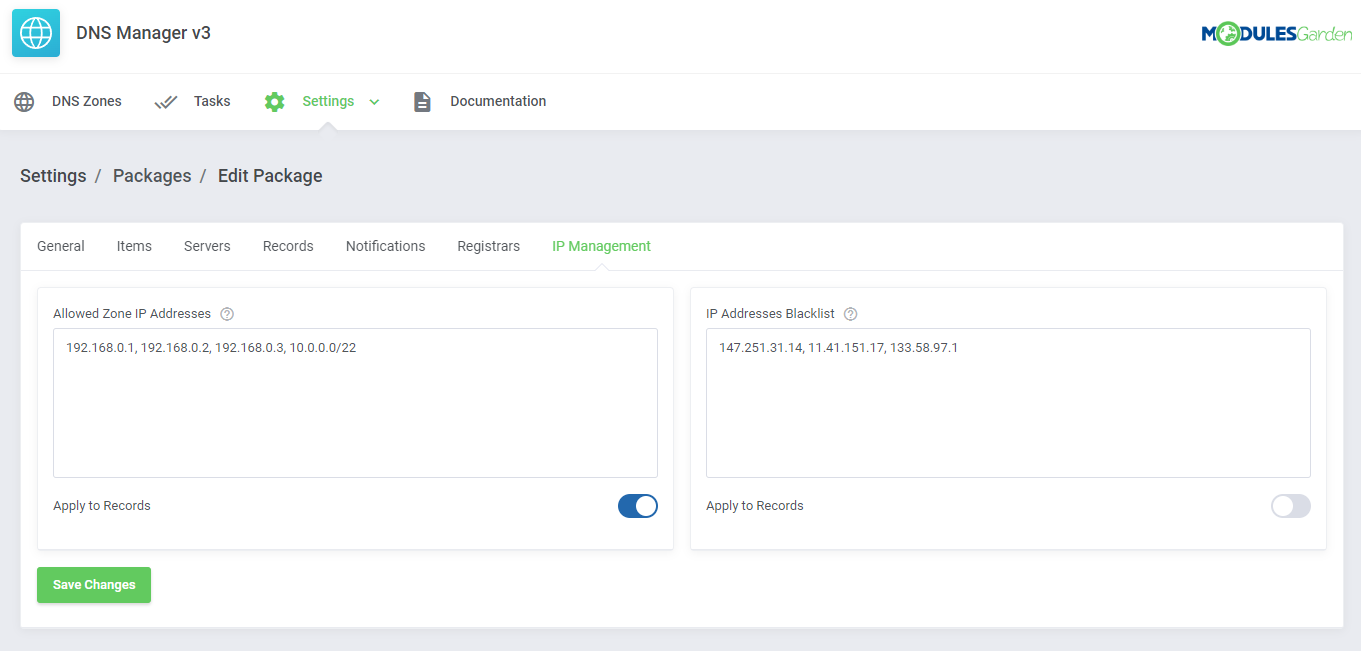Click Apply to Records label under blacklist
Screen dimensions: 1361x651
tap(755, 506)
